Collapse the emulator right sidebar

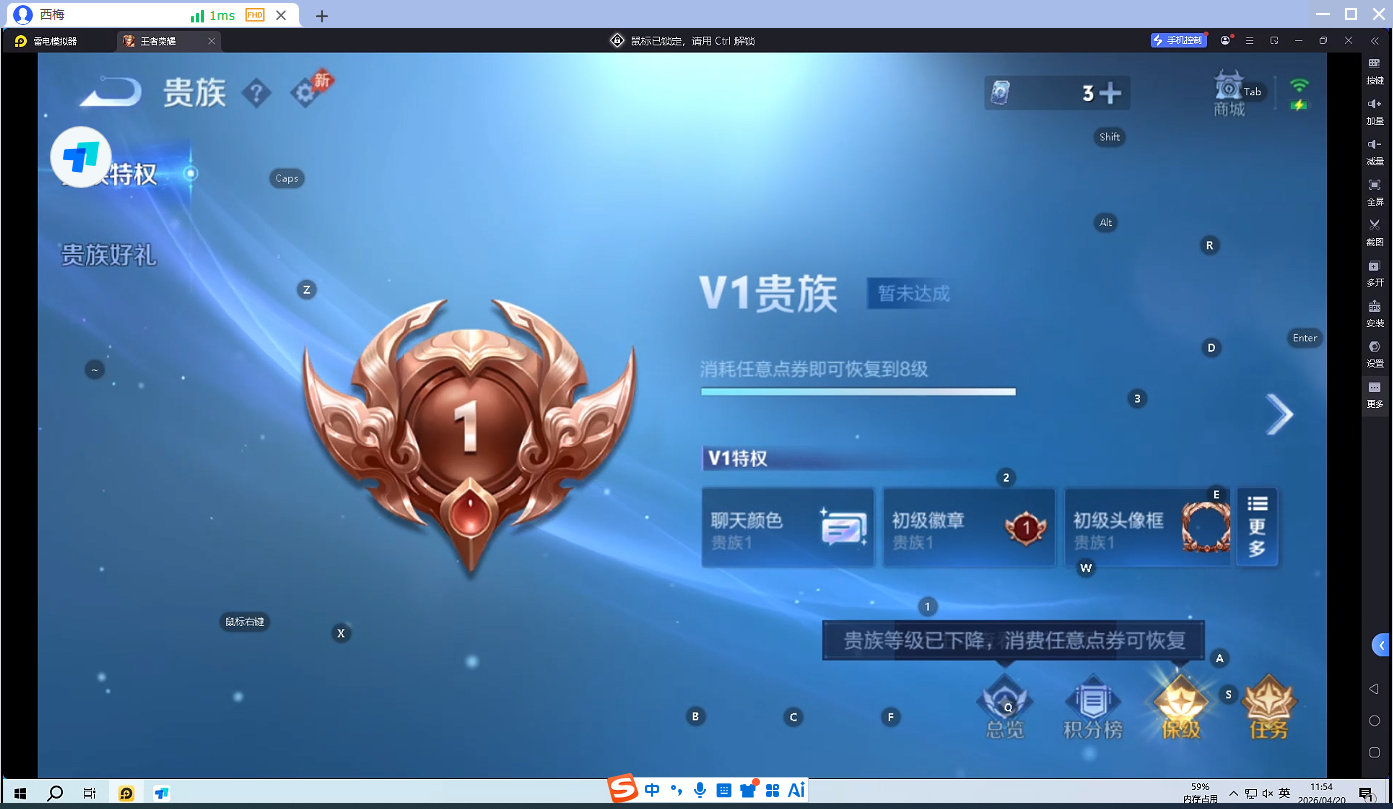click(1375, 40)
